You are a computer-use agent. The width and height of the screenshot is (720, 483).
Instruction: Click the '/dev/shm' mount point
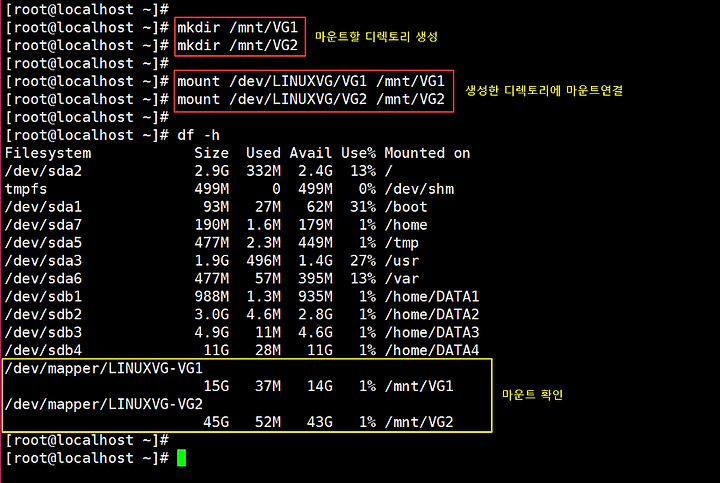pyautogui.click(x=419, y=189)
